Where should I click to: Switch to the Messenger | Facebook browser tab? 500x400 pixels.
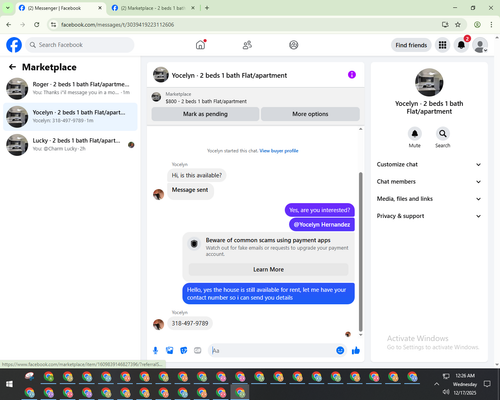[x=60, y=8]
